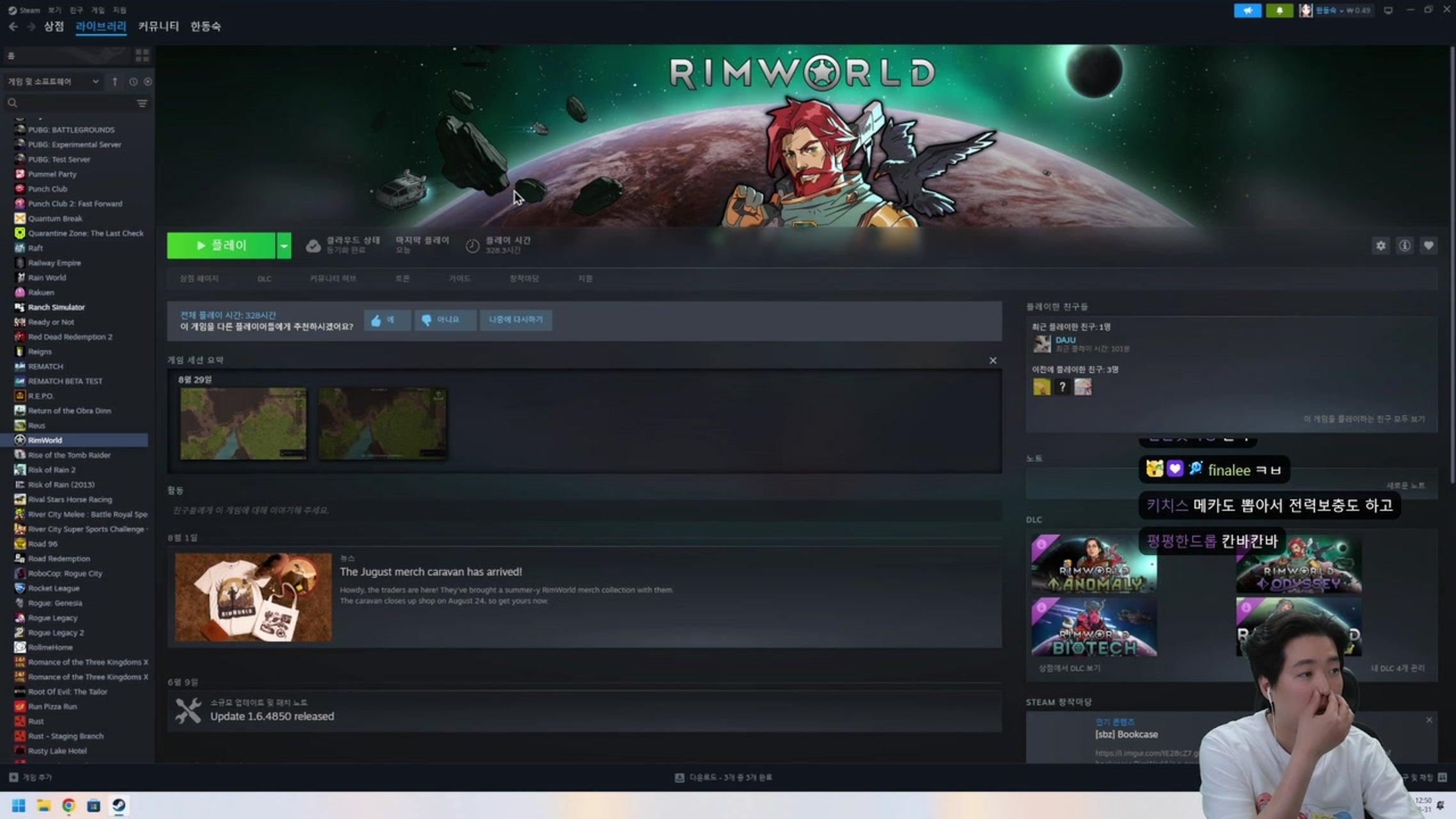Close the game session summary panel
Screen dimensions: 1456x819
click(x=993, y=361)
